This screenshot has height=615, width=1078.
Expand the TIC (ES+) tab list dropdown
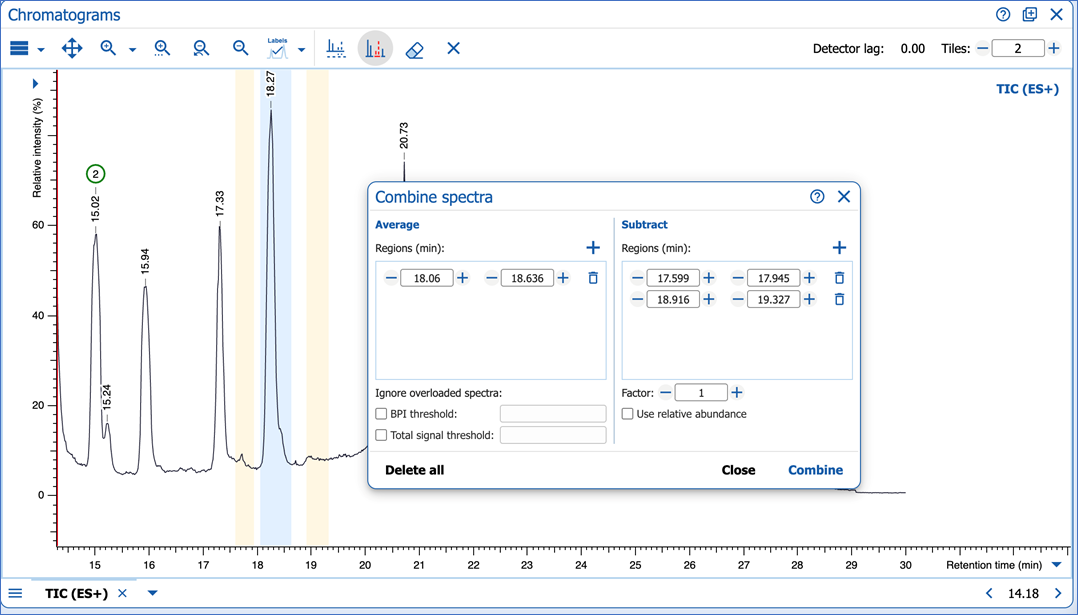coord(153,593)
